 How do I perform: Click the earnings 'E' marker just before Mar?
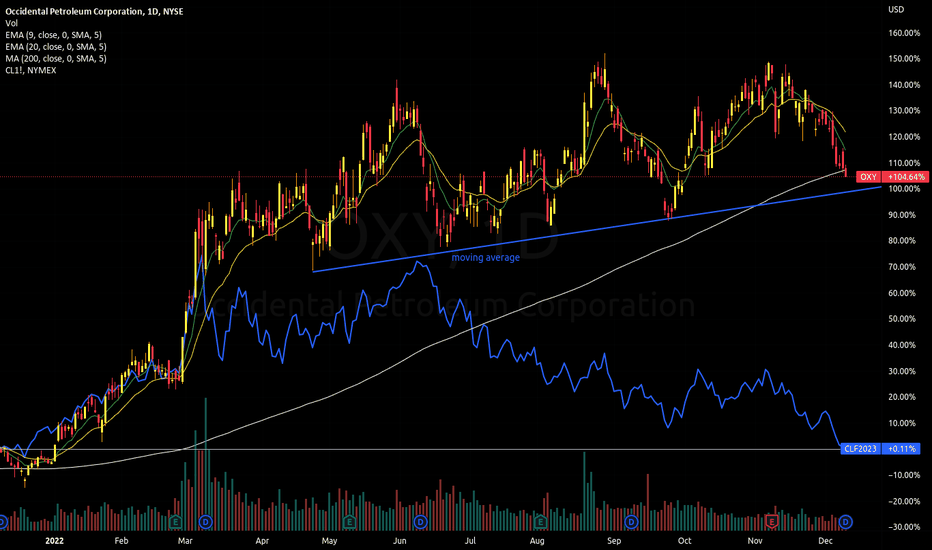(x=175, y=522)
